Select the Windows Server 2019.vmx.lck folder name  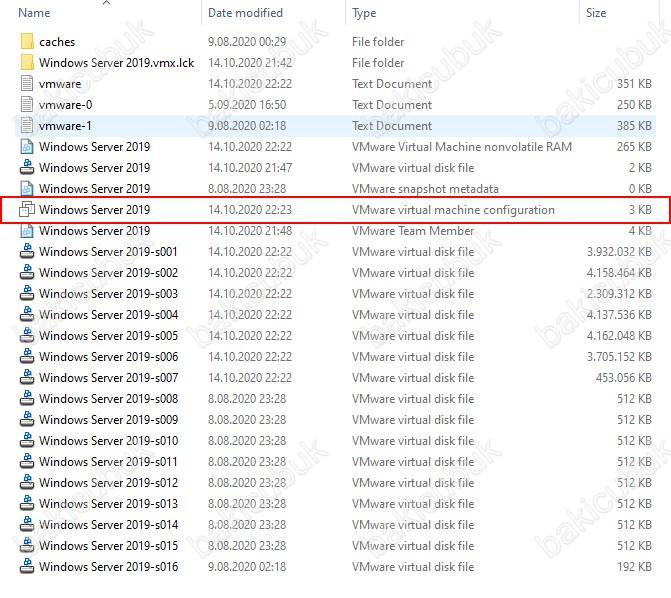point(116,63)
